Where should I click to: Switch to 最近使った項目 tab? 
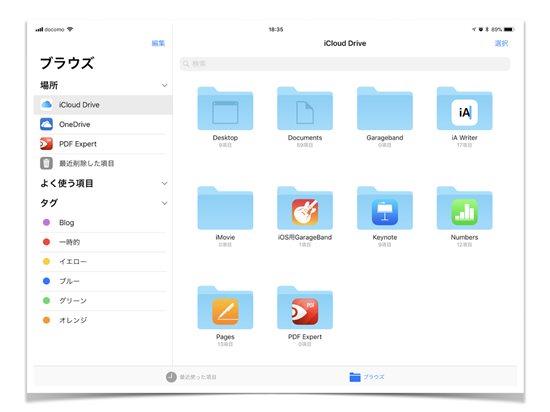[191, 377]
